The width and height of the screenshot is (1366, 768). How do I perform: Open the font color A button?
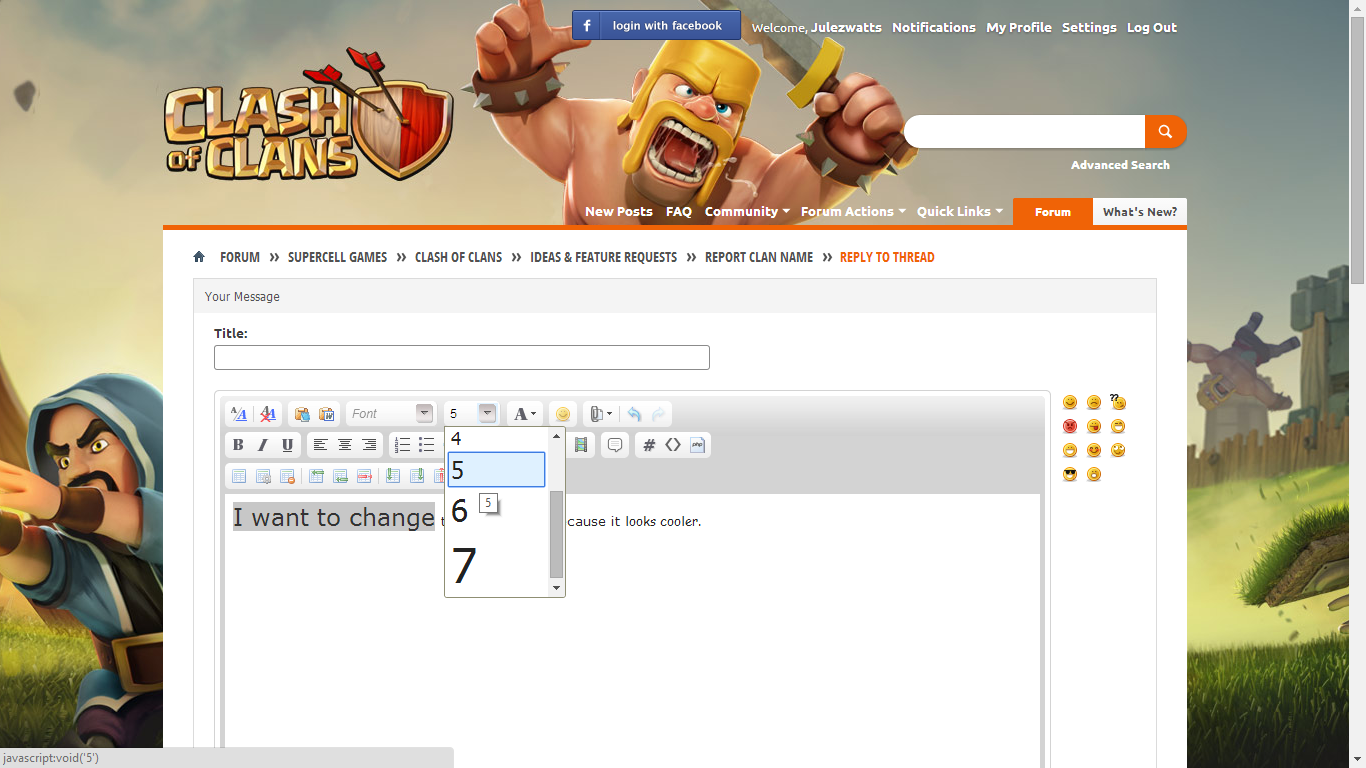click(x=524, y=414)
